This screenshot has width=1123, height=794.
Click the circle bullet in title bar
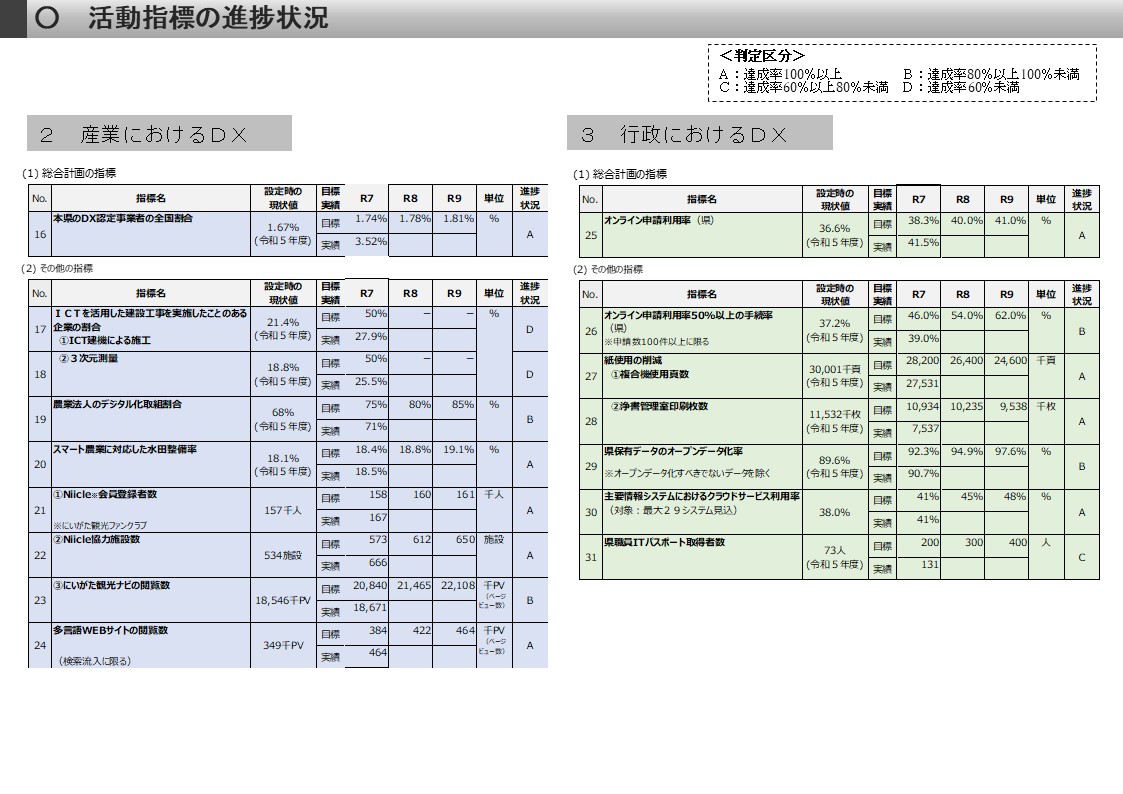point(47,18)
